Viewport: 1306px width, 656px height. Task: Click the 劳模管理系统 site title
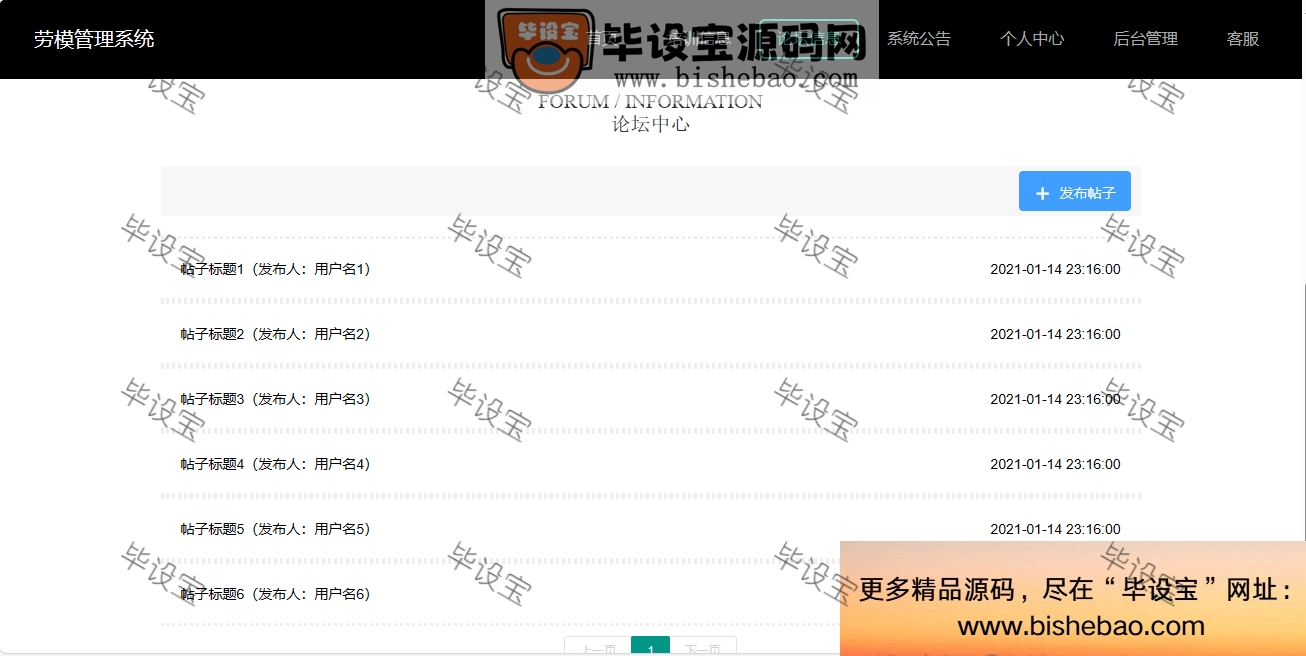pyautogui.click(x=94, y=39)
